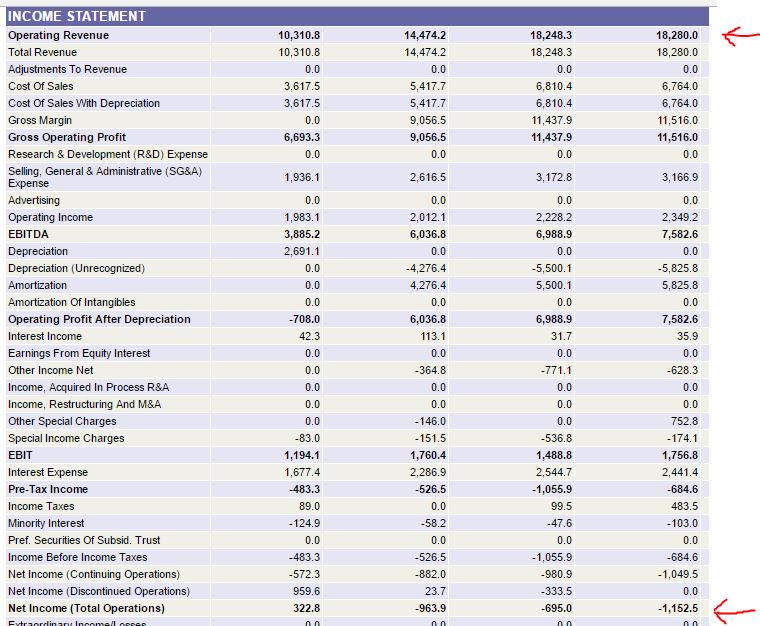The image size is (760, 626).
Task: Click the Selling, General & Administrative Expense label
Action: [104, 177]
